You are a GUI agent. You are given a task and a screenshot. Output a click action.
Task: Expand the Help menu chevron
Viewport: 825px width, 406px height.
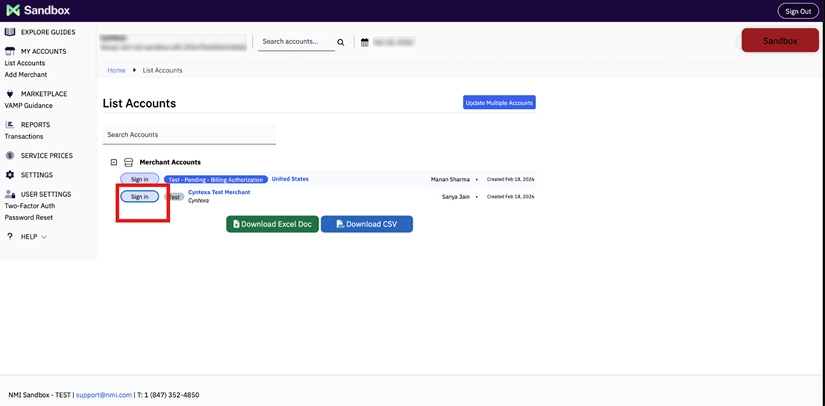click(44, 237)
